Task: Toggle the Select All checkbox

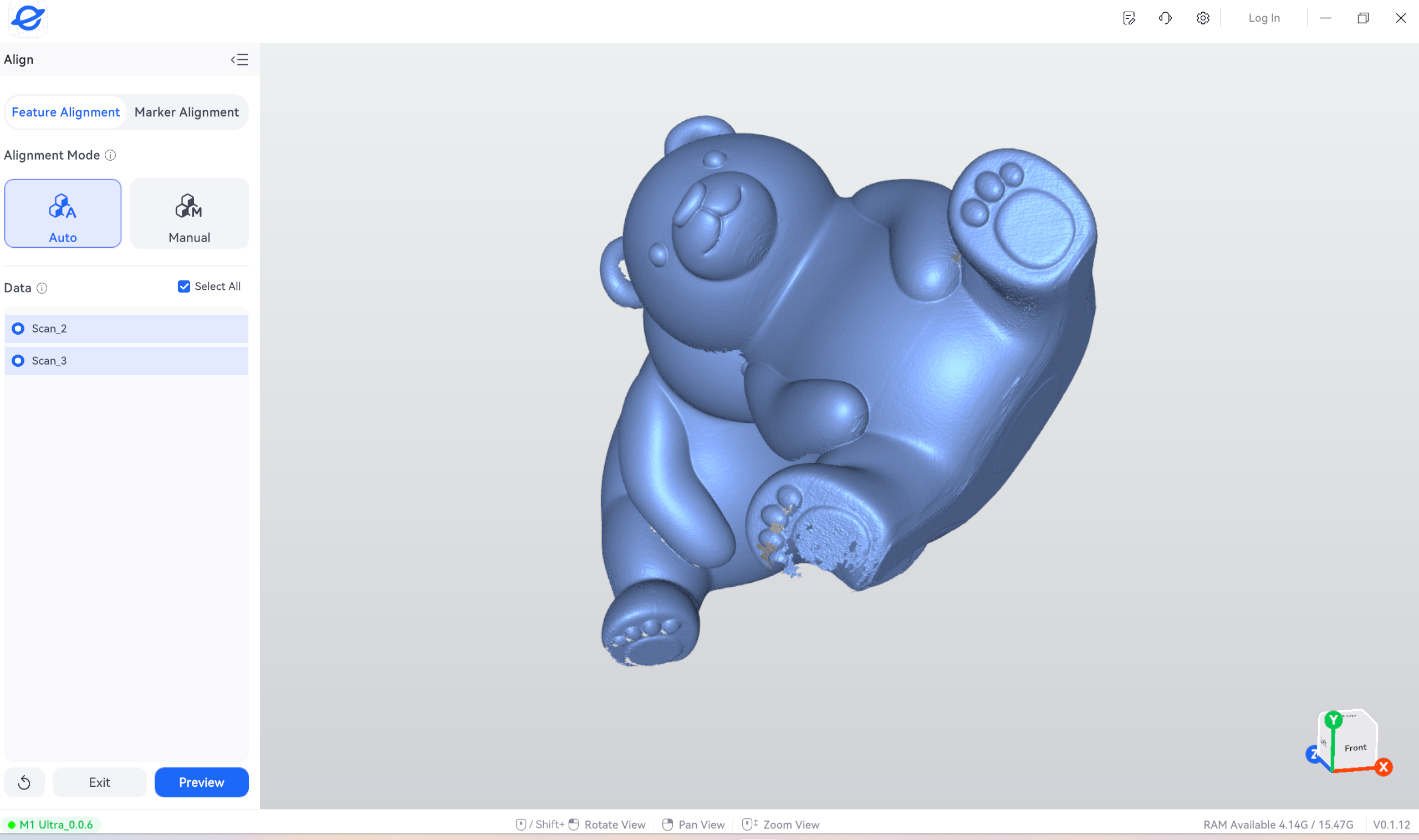Action: pyautogui.click(x=184, y=286)
